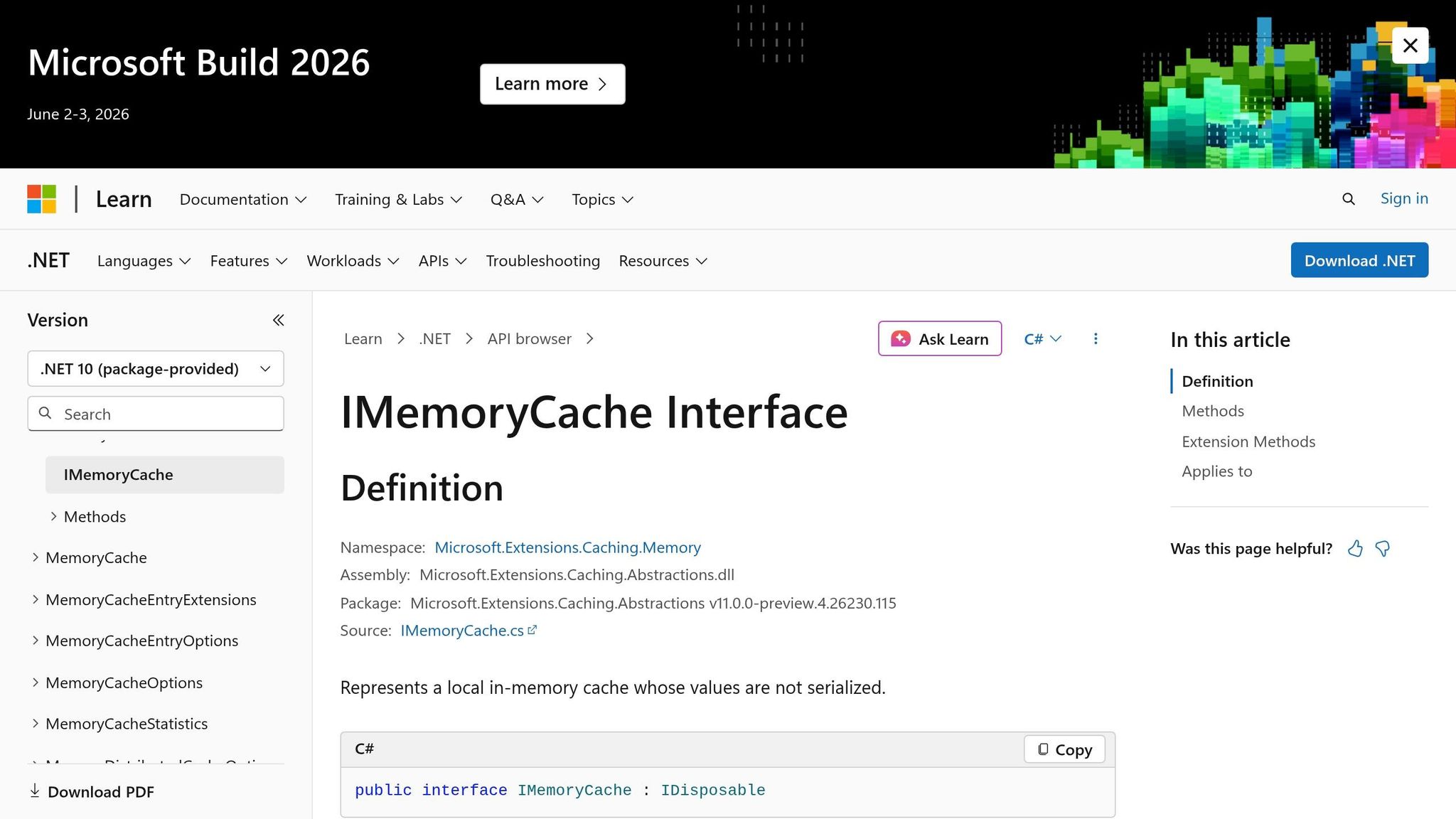Screen dimensions: 1456x819
Task: Open the APIs menu
Action: (x=442, y=261)
